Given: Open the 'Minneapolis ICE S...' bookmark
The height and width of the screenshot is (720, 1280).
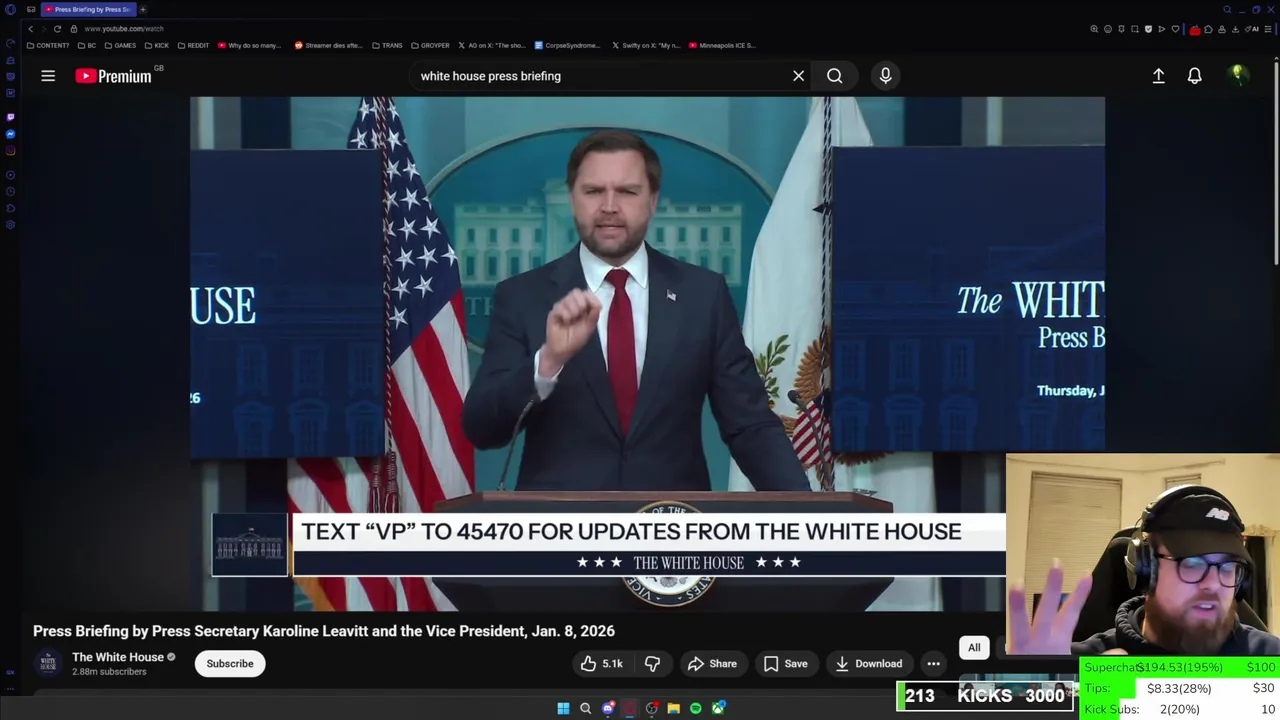Looking at the screenshot, I should (x=722, y=45).
